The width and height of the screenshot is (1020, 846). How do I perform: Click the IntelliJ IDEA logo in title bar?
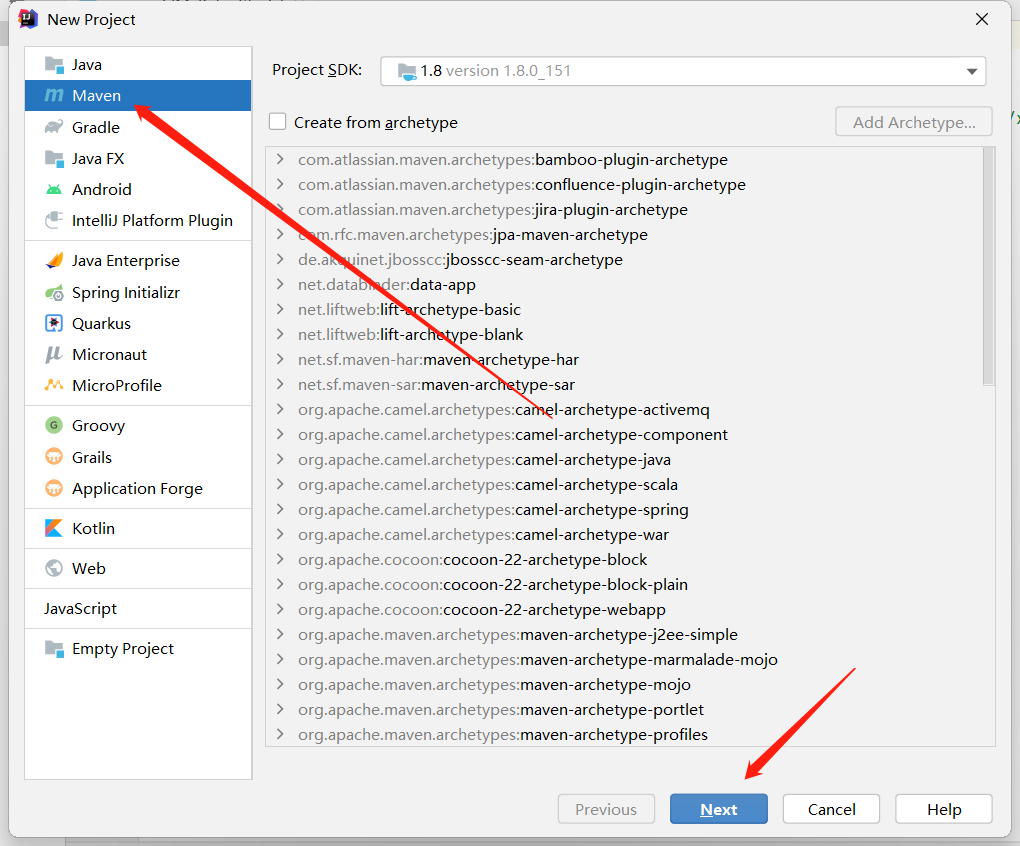[28, 19]
